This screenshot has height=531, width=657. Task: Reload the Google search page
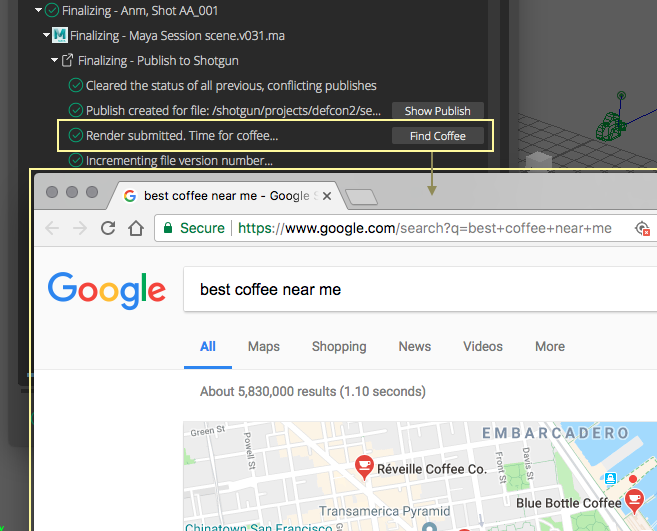point(108,228)
